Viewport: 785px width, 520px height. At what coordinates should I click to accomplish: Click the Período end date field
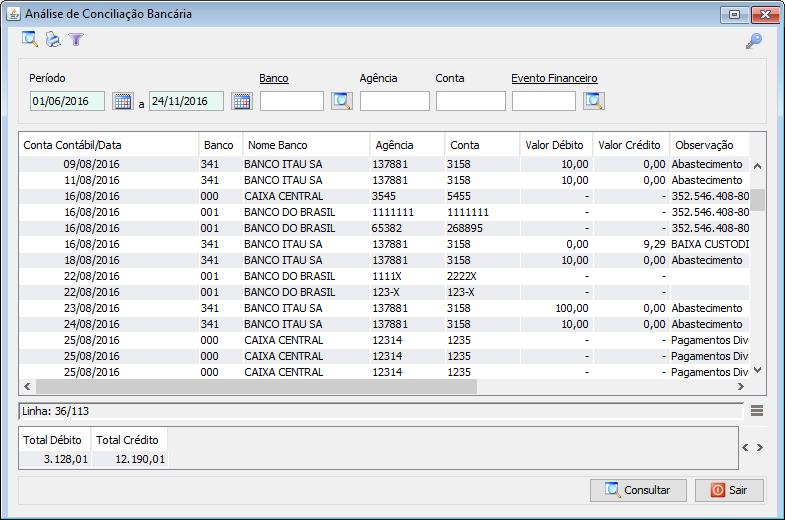pyautogui.click(x=186, y=101)
